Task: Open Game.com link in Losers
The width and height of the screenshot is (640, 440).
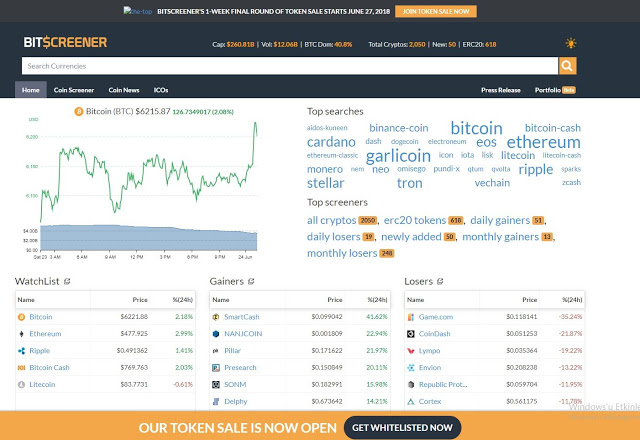Action: [x=436, y=317]
